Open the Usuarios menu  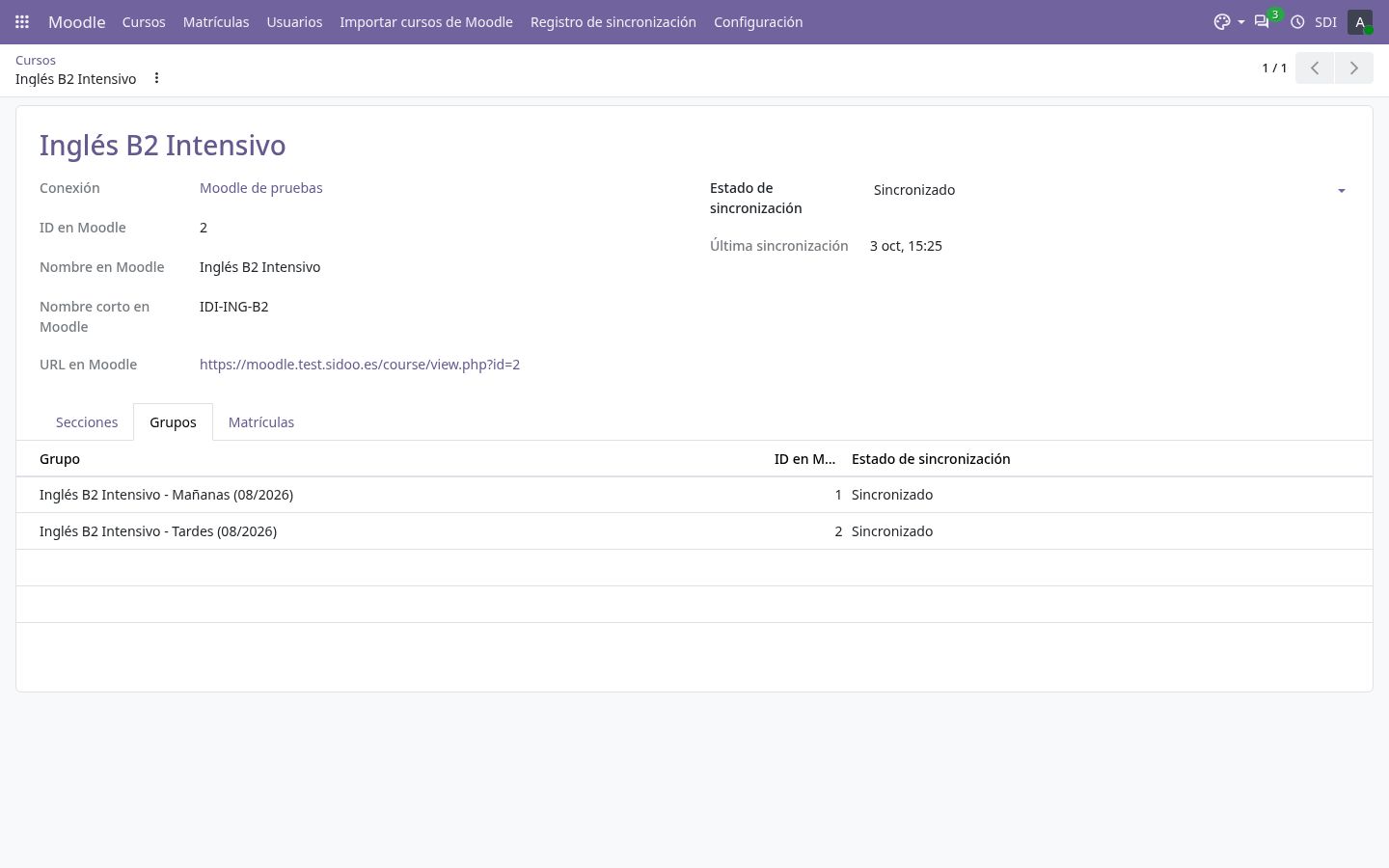(x=294, y=21)
